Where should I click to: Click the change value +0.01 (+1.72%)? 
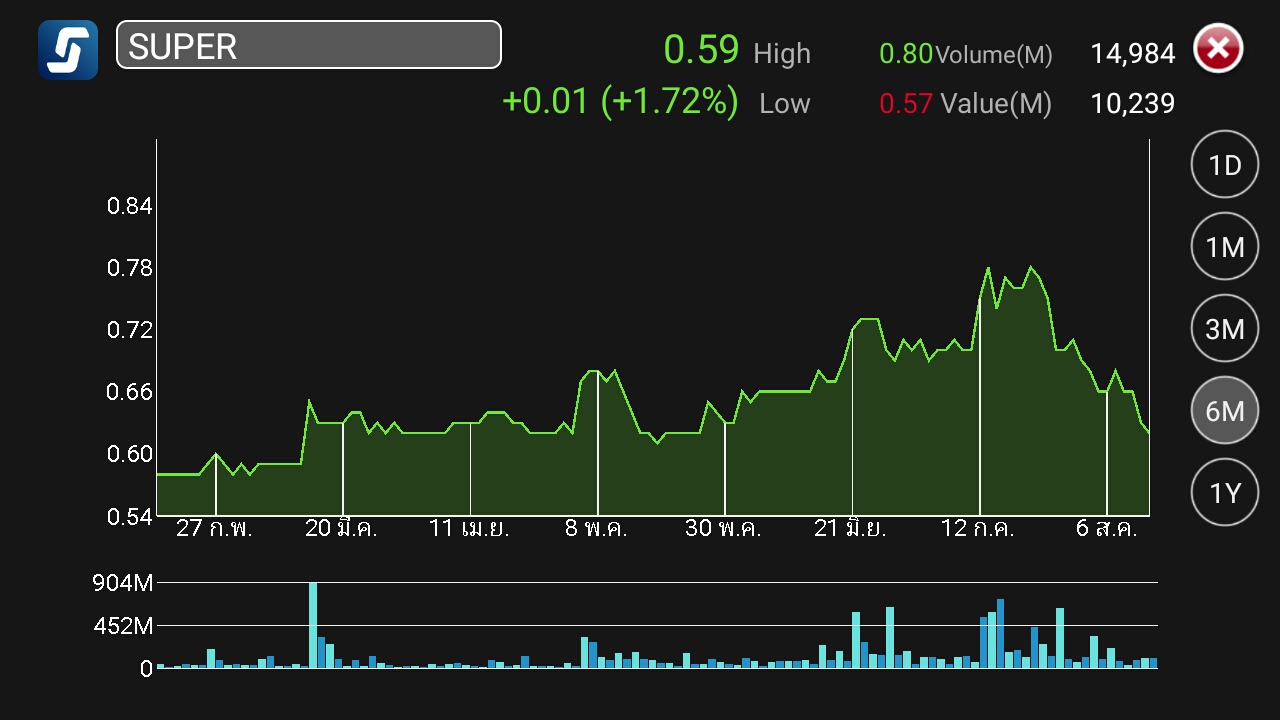(620, 101)
